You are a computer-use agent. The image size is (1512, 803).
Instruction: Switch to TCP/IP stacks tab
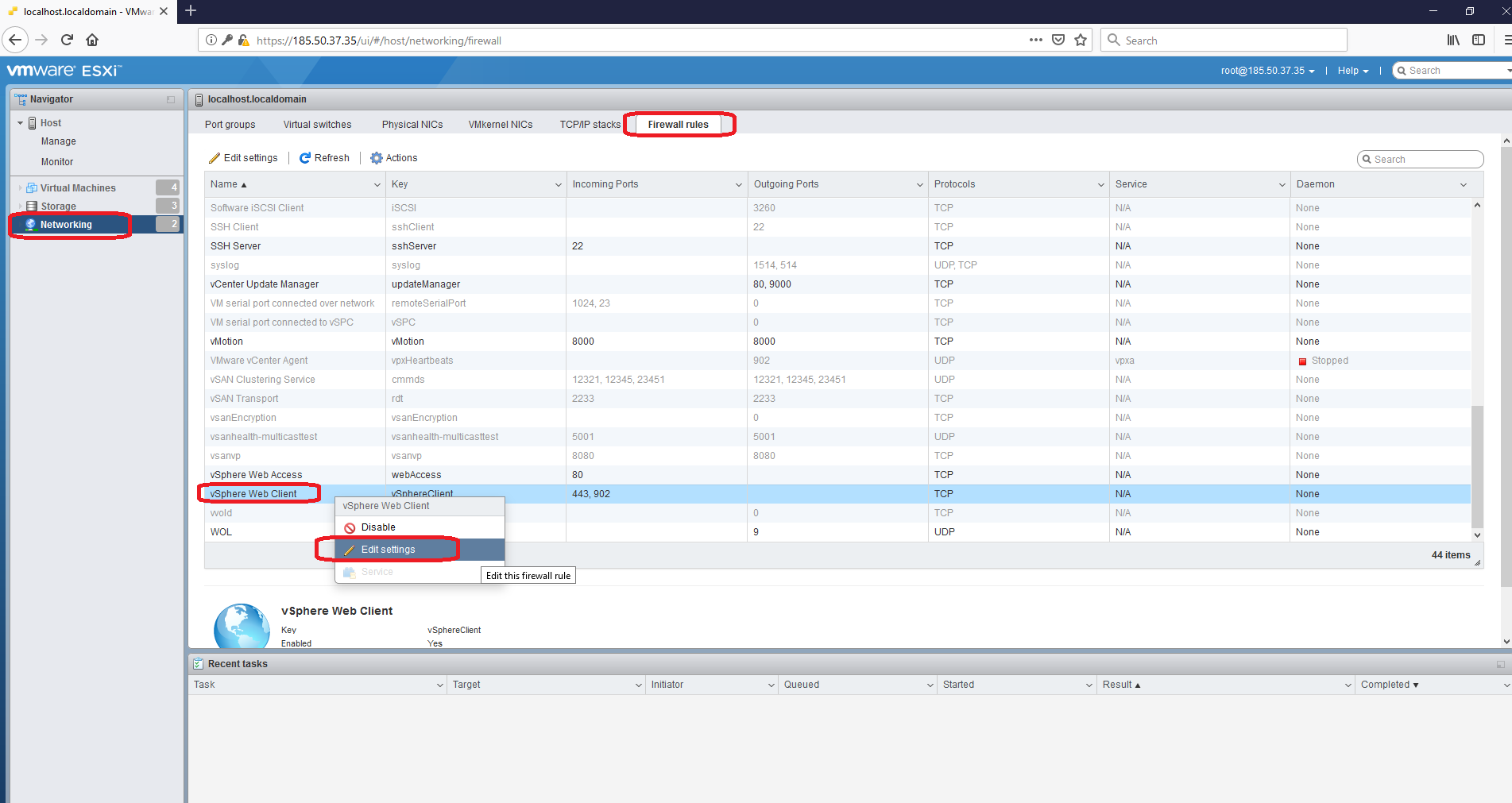pyautogui.click(x=590, y=125)
